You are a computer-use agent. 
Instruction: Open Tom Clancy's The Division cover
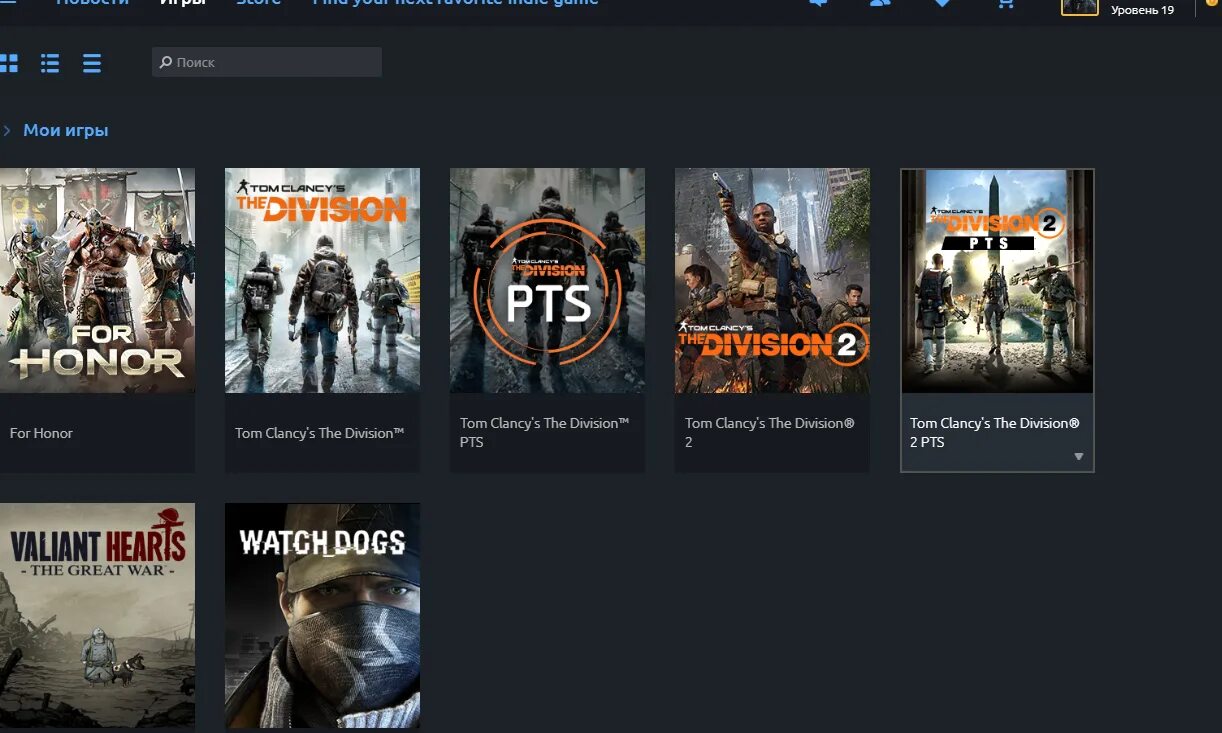[322, 280]
